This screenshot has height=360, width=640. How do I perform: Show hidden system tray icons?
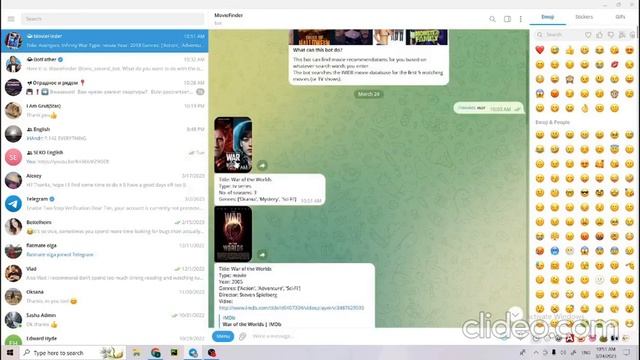point(536,352)
